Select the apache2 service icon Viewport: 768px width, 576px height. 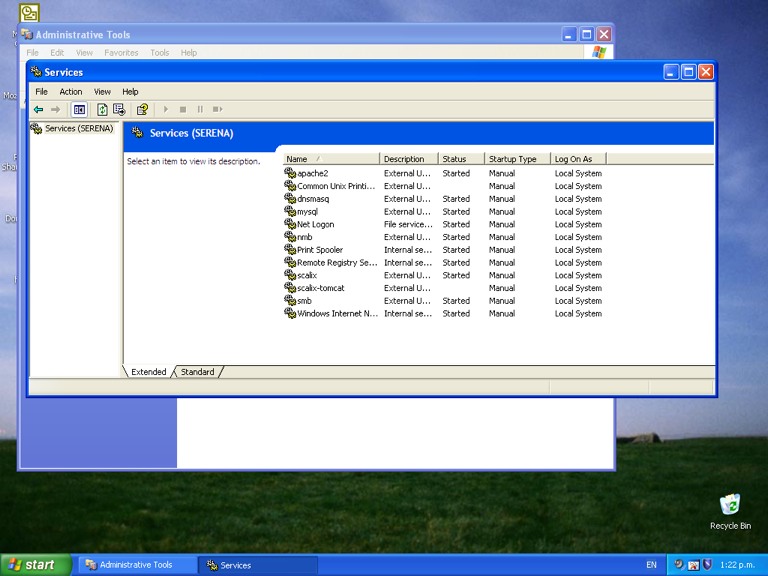coord(290,173)
